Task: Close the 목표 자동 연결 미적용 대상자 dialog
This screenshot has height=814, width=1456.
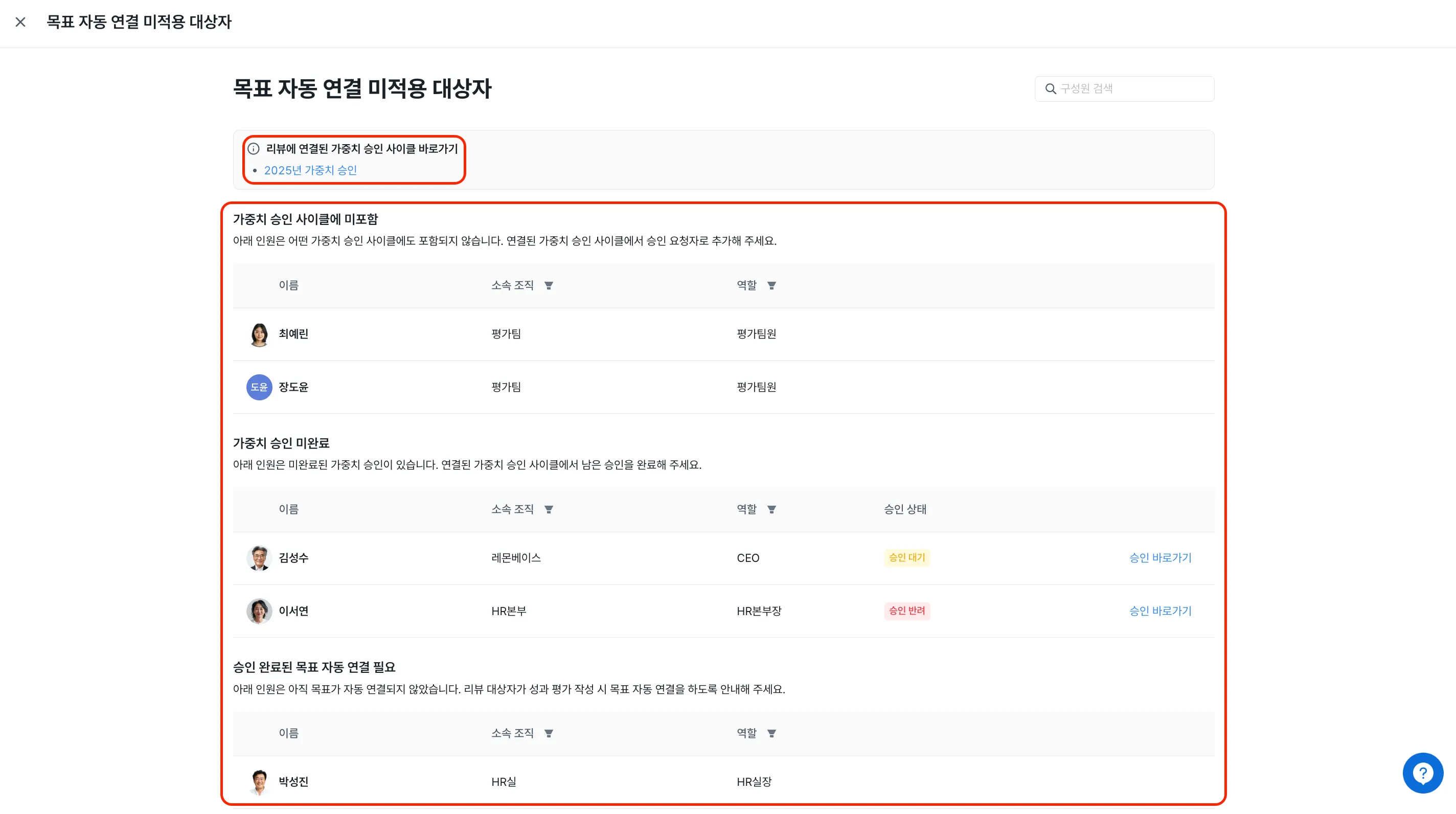Action: pos(20,22)
